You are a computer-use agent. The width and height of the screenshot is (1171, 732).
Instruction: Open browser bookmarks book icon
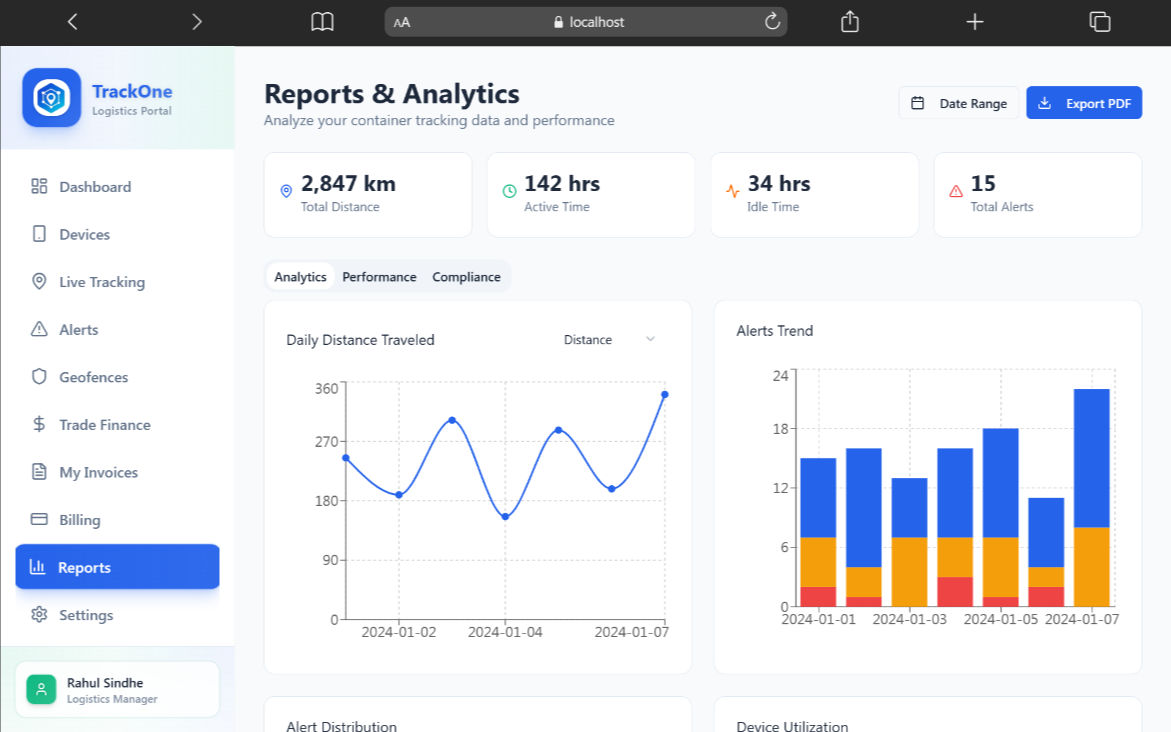[322, 22]
